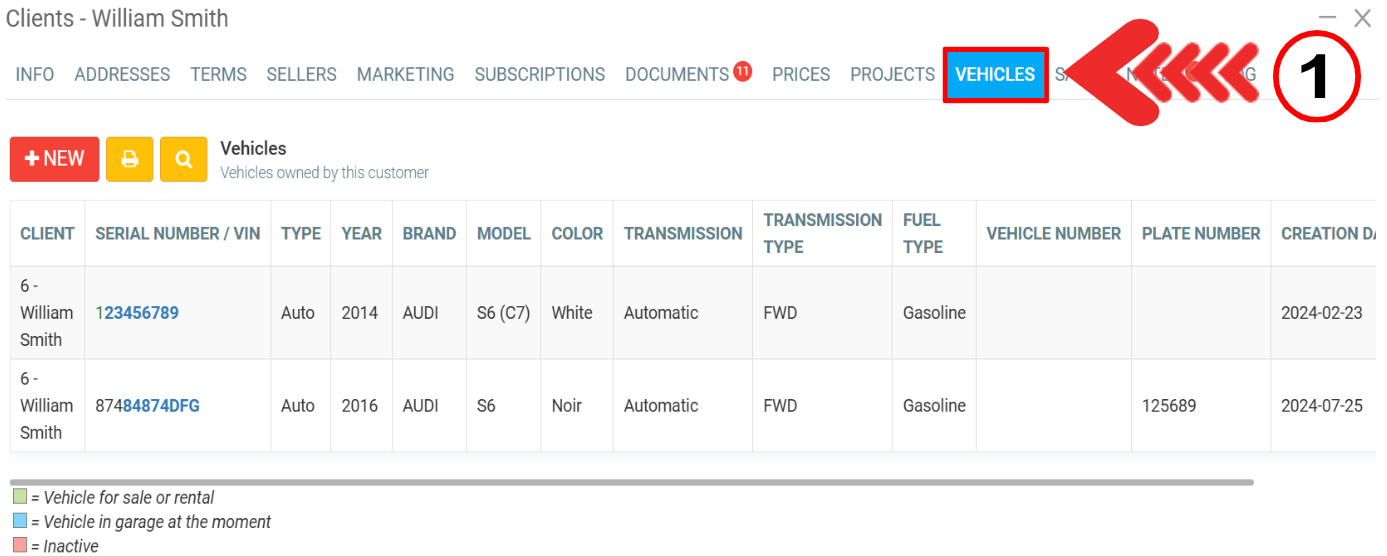The height and width of the screenshot is (556, 1387).
Task: Open the ADDRESSES tab
Action: coord(122,75)
